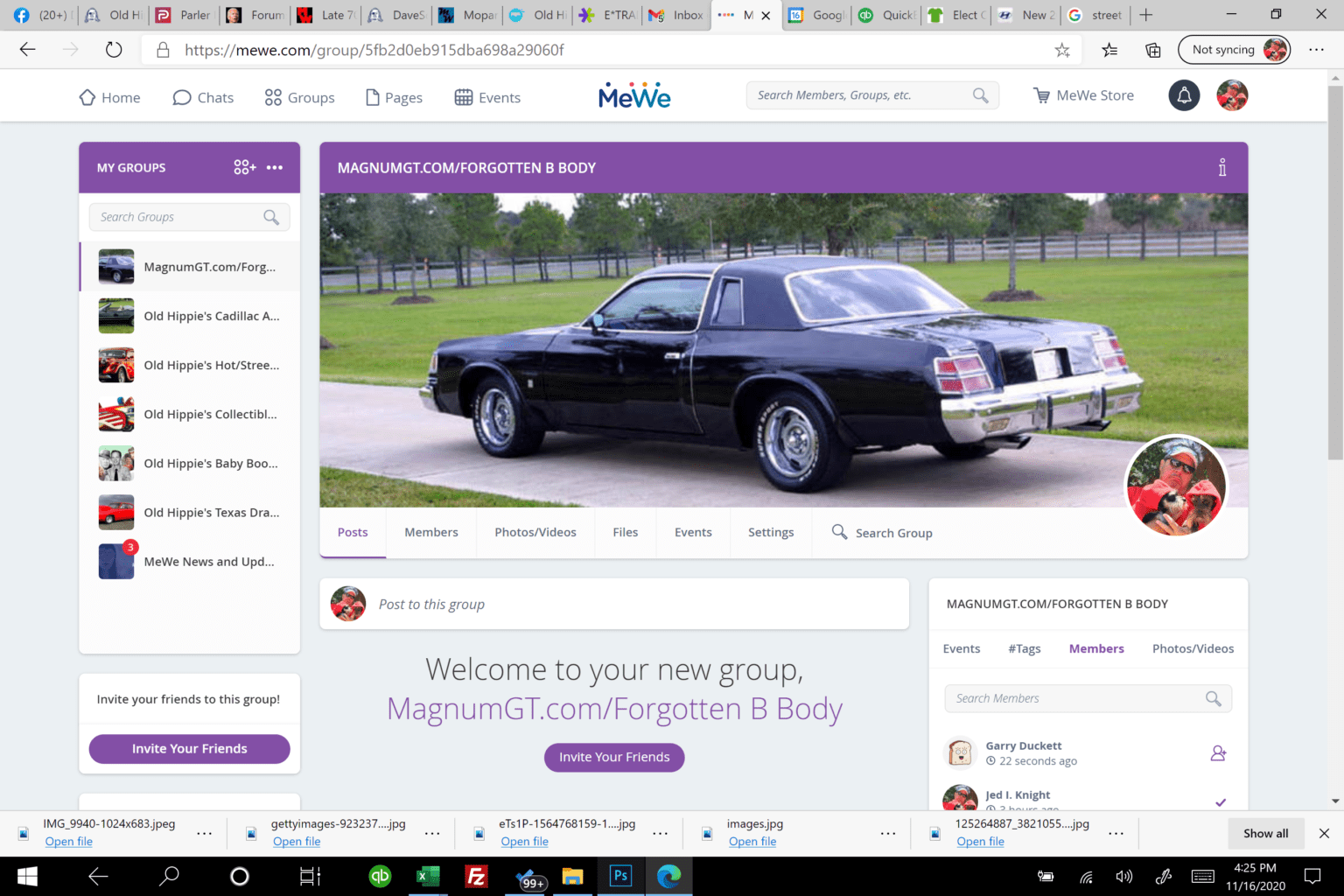The height and width of the screenshot is (896, 1344).
Task: Open Pages in the top navigation
Action: (394, 97)
